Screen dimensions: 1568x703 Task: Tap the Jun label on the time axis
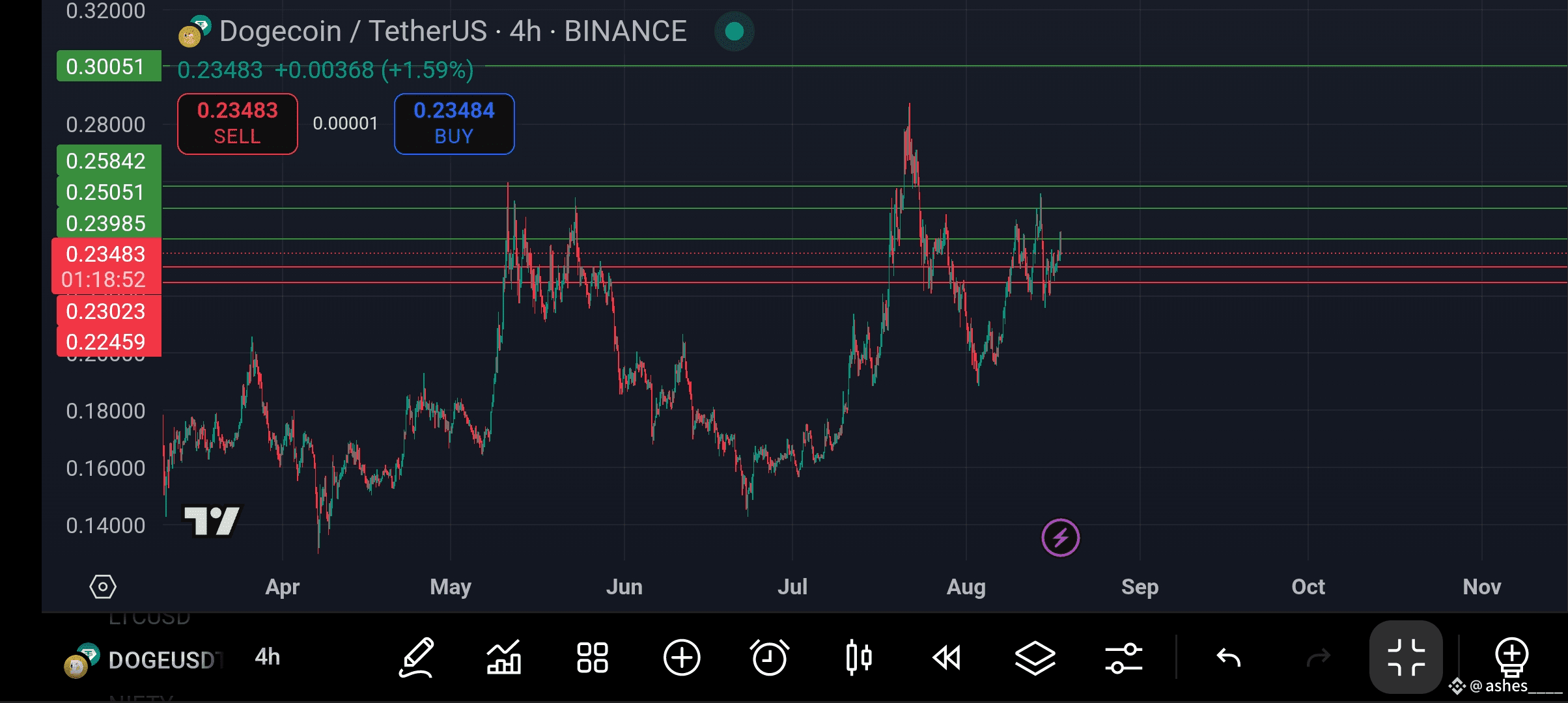[624, 587]
